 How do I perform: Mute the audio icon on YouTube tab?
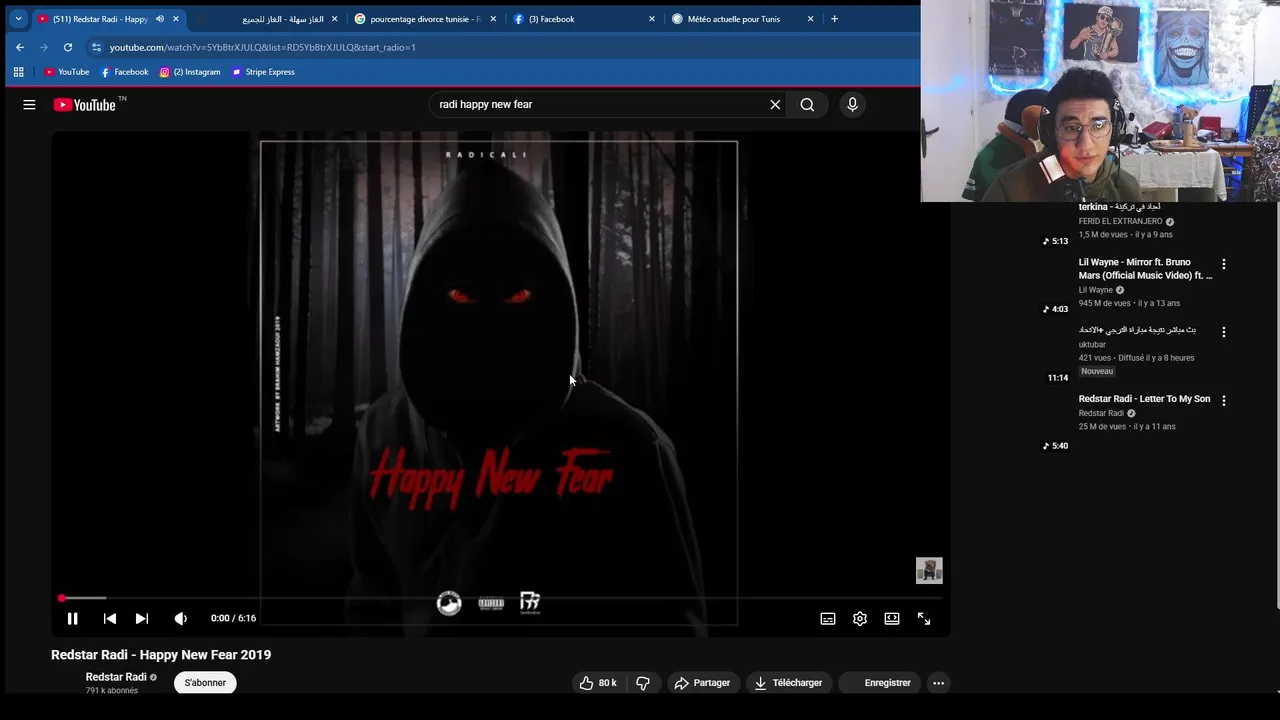point(159,19)
